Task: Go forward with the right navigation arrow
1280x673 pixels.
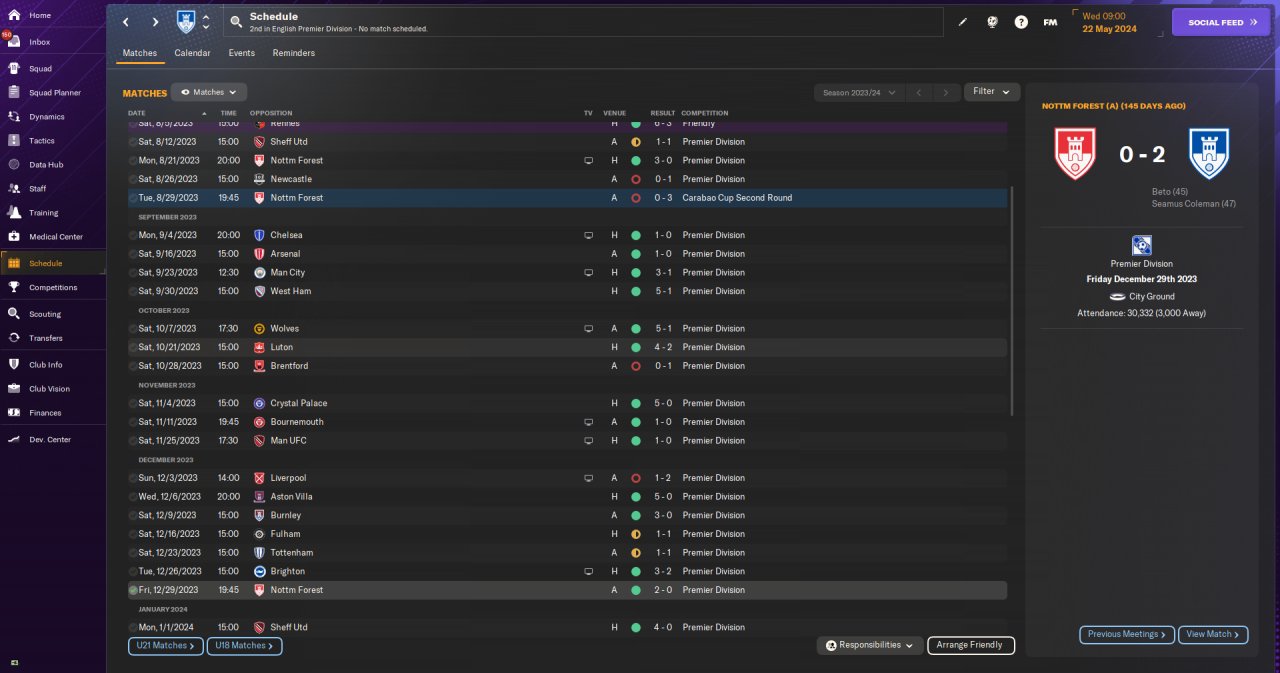Action: [x=155, y=22]
